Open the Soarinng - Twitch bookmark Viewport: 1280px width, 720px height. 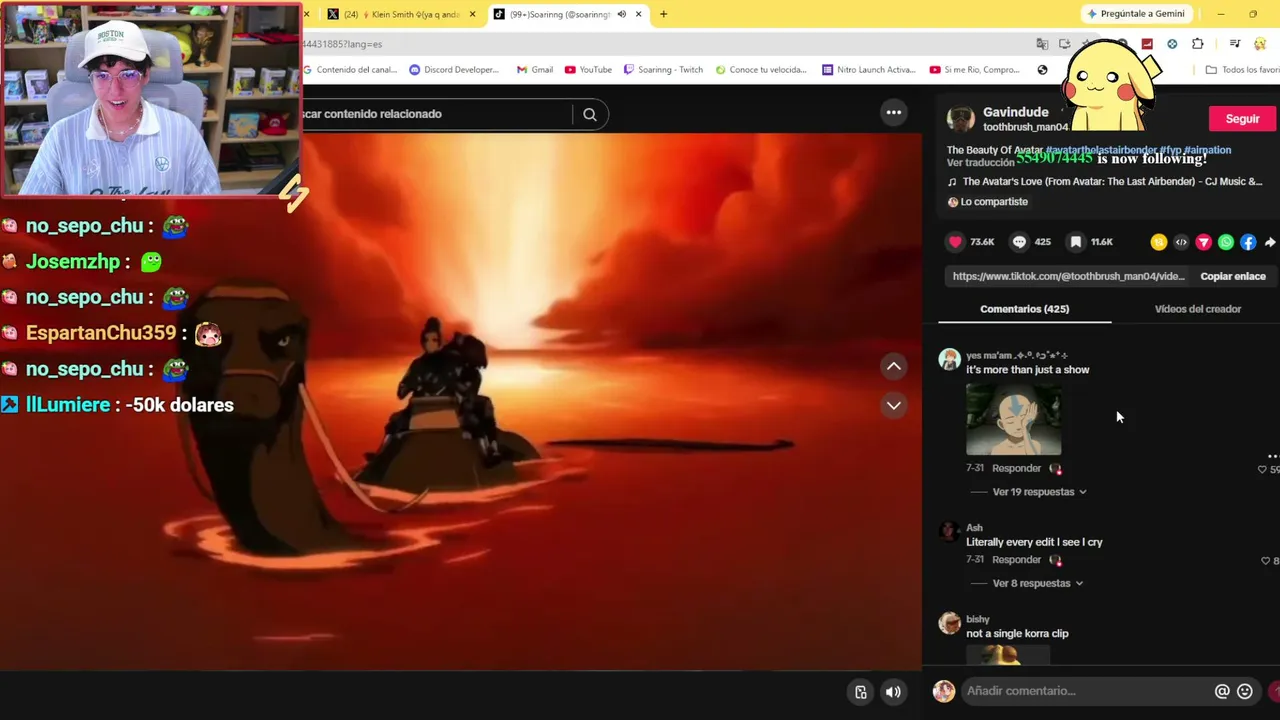coord(663,70)
